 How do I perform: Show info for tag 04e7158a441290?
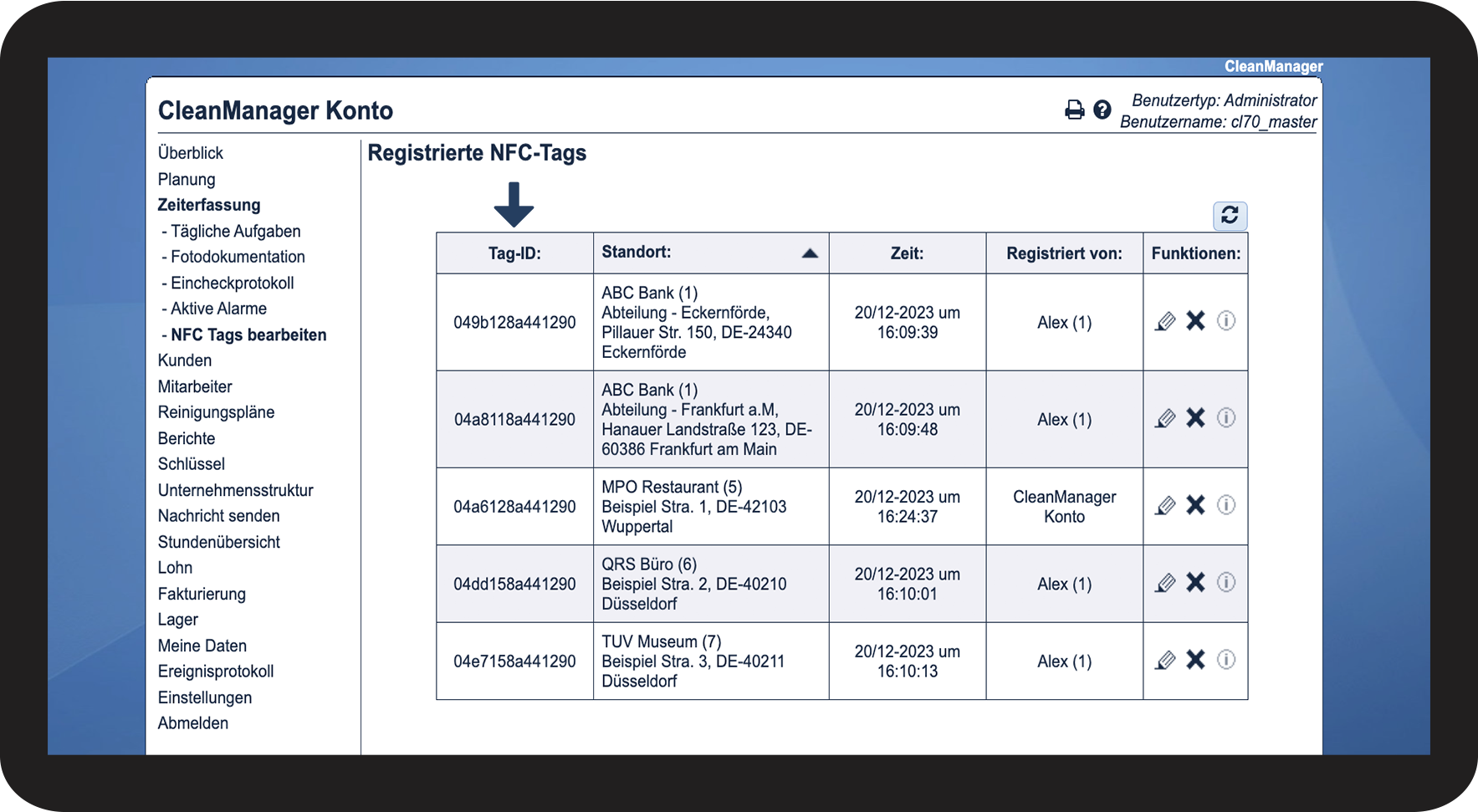pyautogui.click(x=1226, y=660)
